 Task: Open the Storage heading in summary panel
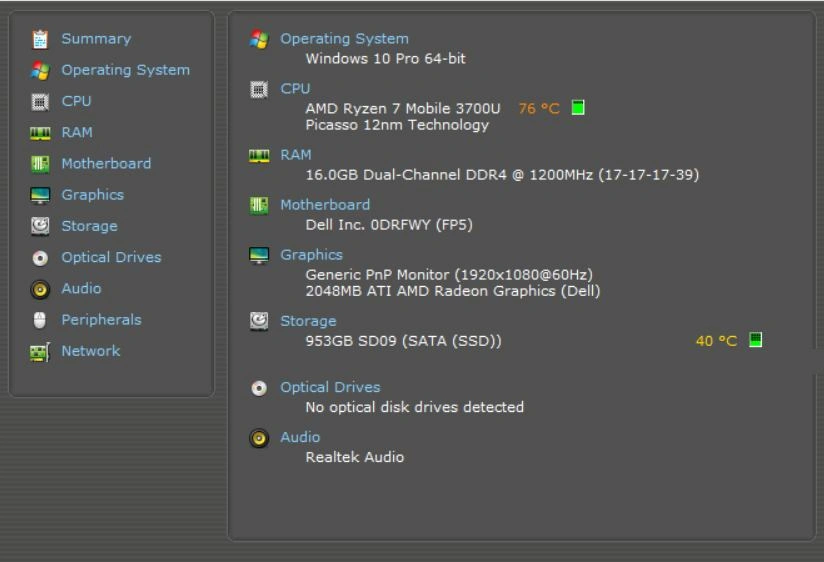pos(308,321)
